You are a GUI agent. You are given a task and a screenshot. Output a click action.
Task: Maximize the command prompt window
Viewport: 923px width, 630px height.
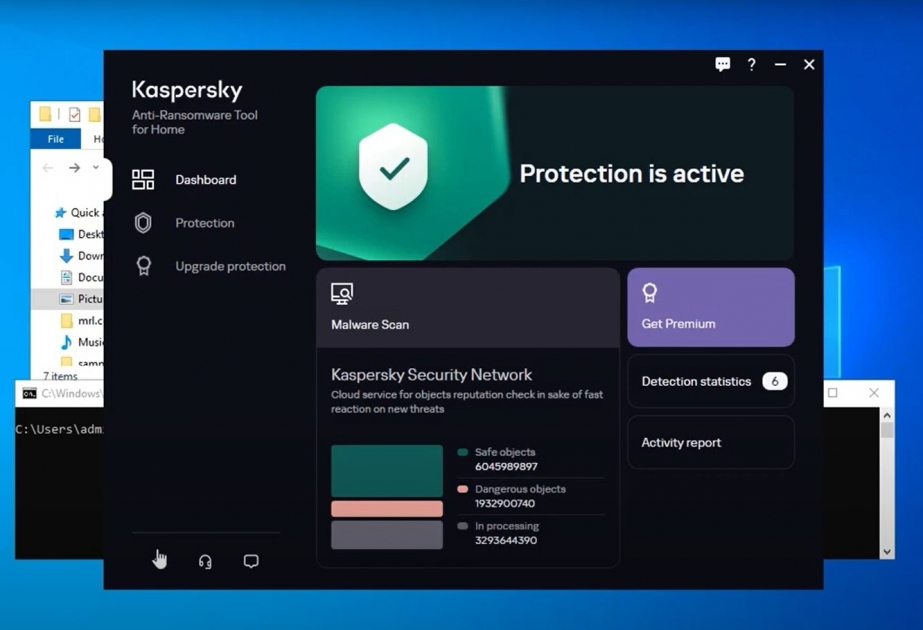point(832,393)
